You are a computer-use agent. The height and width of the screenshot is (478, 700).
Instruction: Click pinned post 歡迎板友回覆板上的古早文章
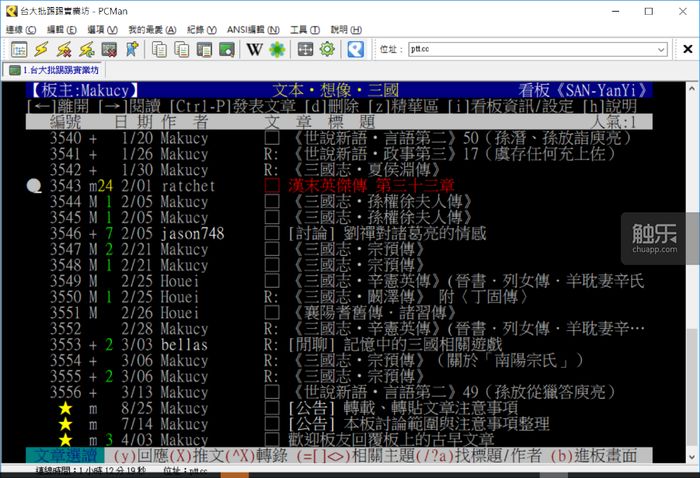(391, 439)
